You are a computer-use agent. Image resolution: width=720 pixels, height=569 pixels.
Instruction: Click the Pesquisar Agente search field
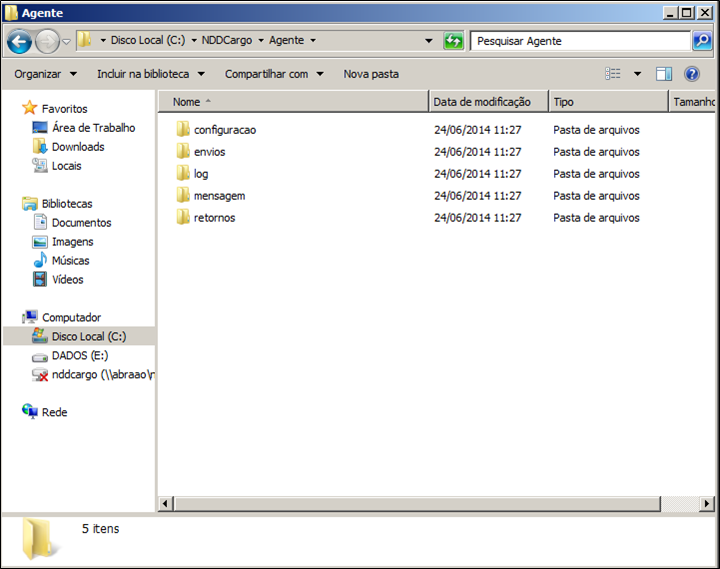coord(580,41)
